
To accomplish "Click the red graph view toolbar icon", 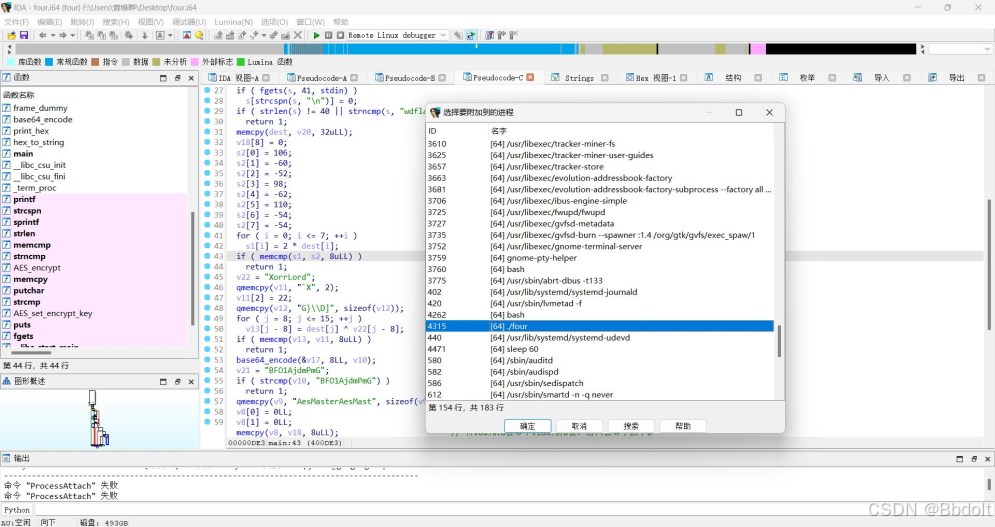I will (187, 36).
